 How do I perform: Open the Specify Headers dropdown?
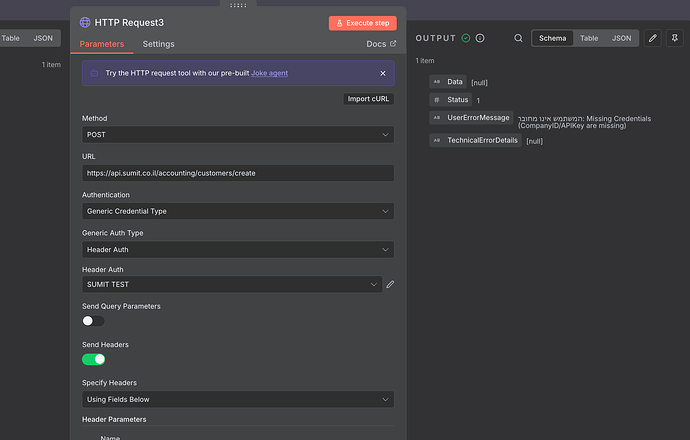coord(238,399)
